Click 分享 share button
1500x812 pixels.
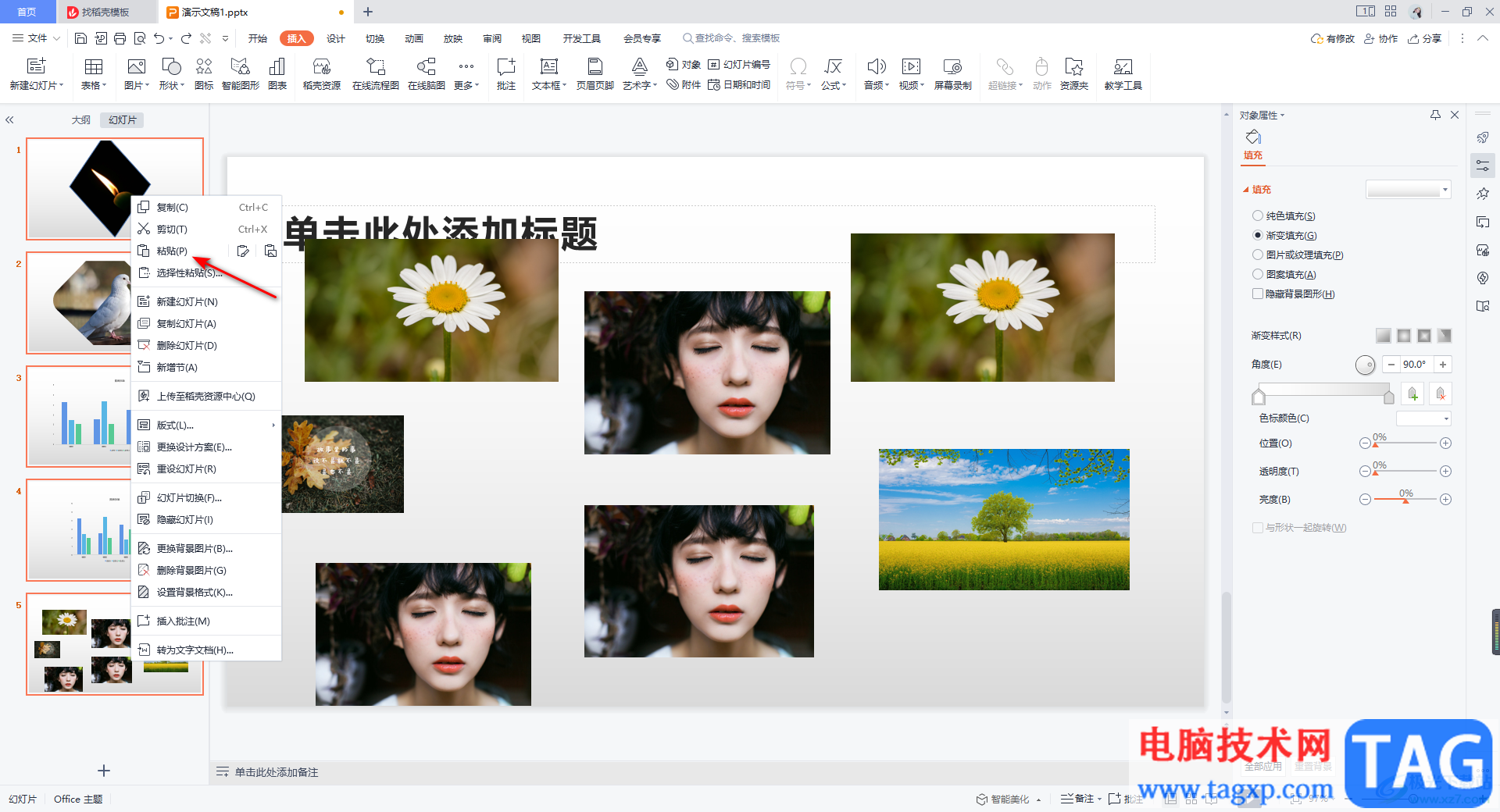[x=1425, y=38]
